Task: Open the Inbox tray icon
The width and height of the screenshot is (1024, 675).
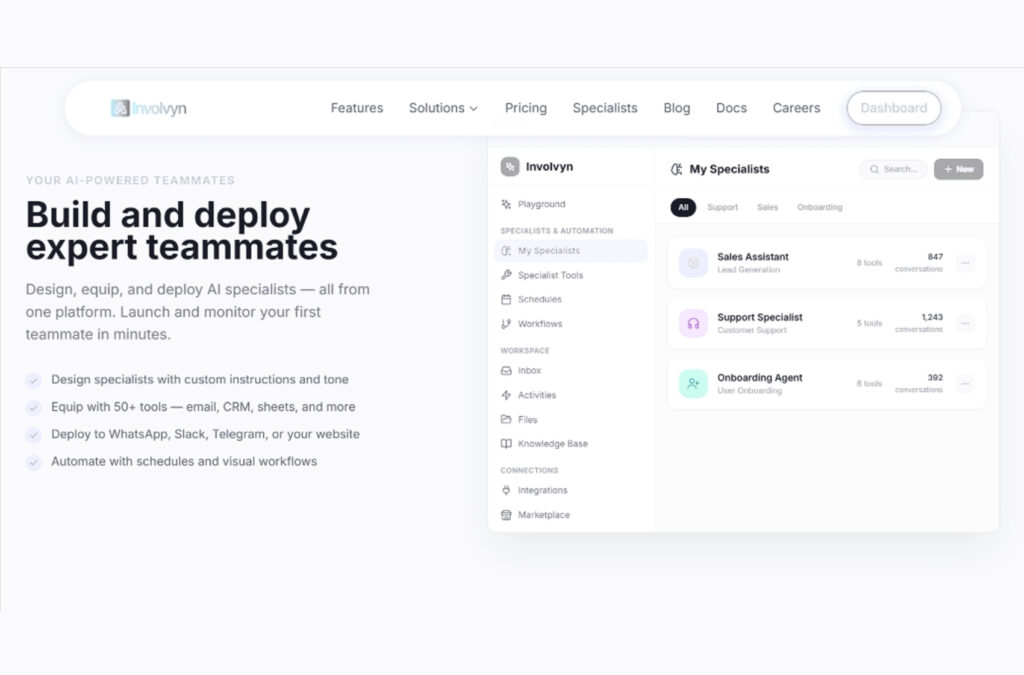Action: [506, 370]
